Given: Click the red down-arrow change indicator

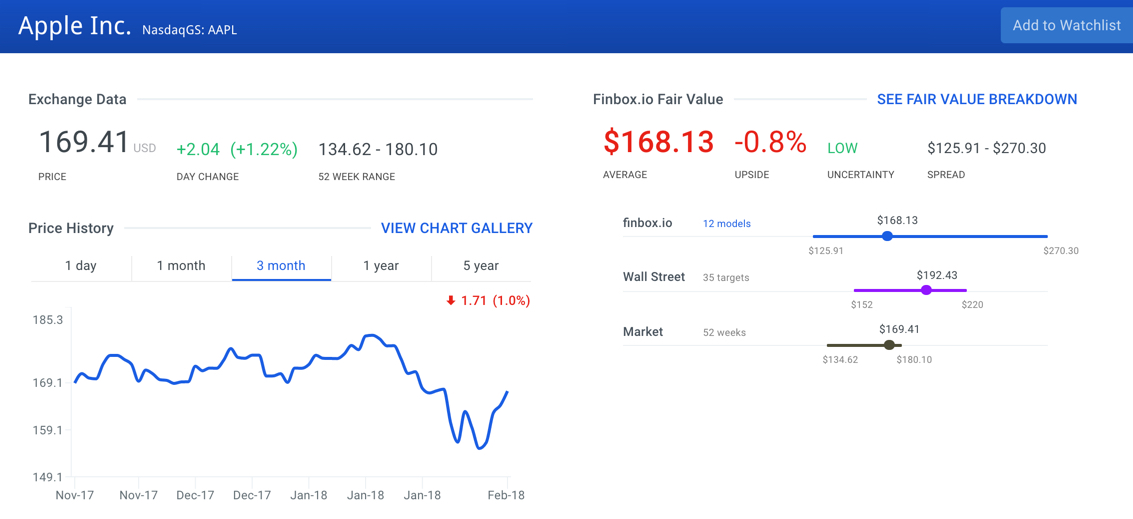Looking at the screenshot, I should [x=451, y=300].
